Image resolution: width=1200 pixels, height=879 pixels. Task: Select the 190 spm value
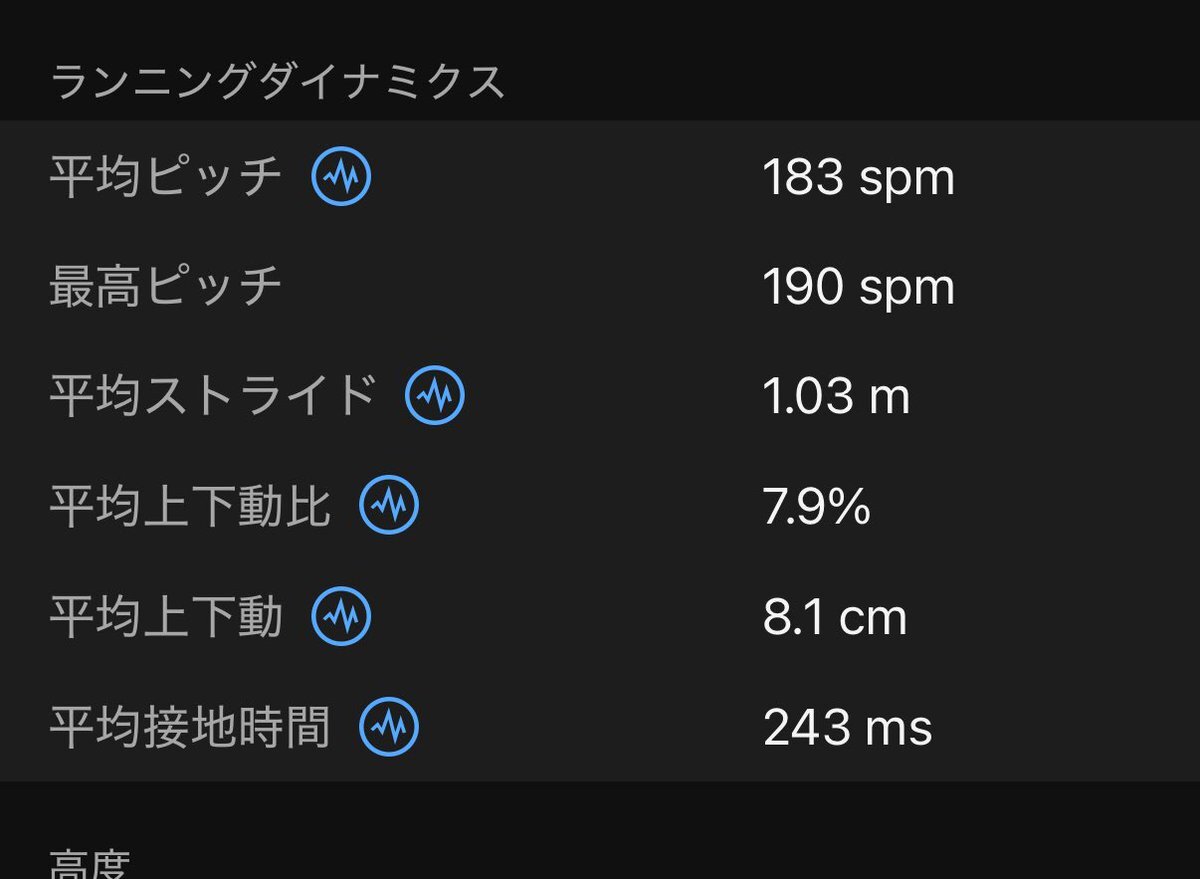click(858, 288)
